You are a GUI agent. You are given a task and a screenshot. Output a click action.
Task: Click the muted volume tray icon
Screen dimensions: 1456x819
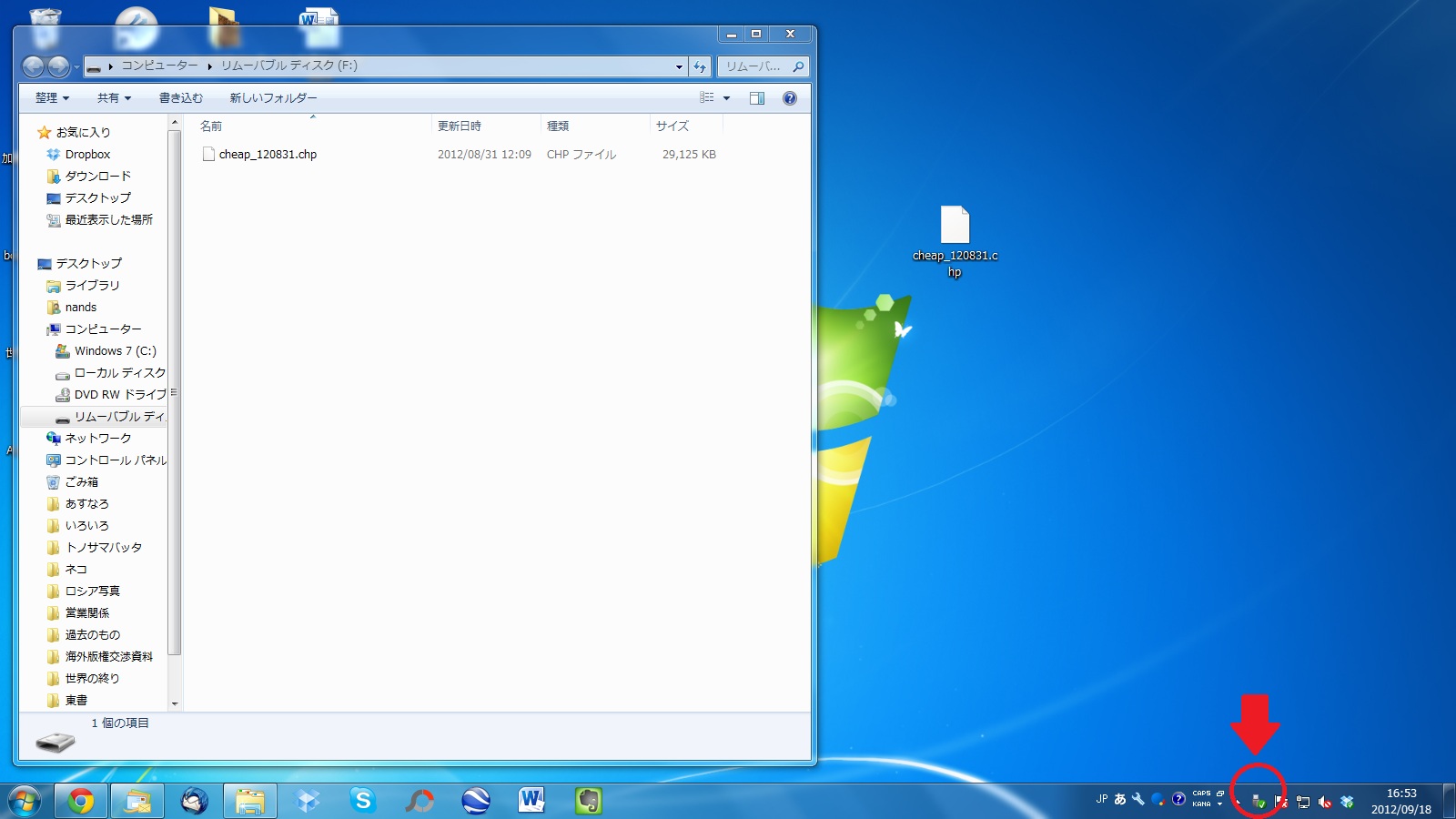1325,802
